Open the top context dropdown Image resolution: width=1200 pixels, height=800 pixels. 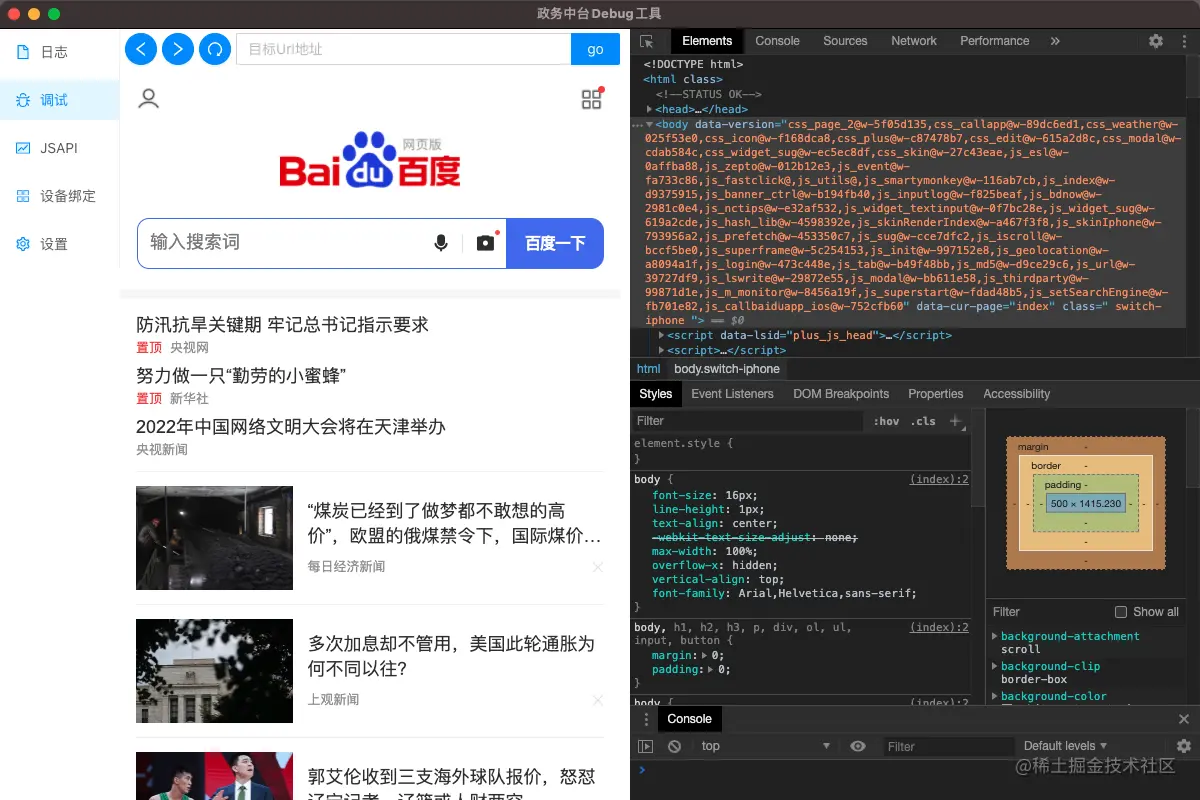coord(765,746)
